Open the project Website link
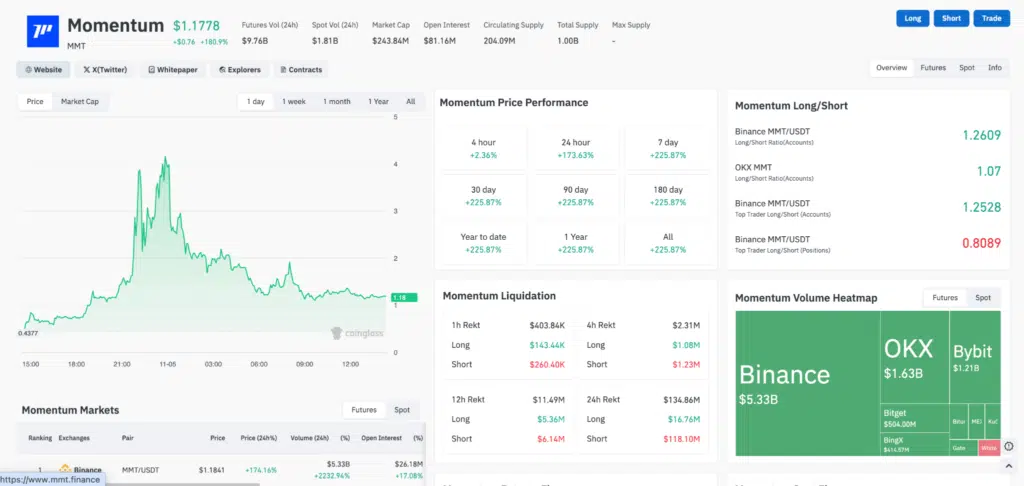The image size is (1024, 486). pos(43,70)
